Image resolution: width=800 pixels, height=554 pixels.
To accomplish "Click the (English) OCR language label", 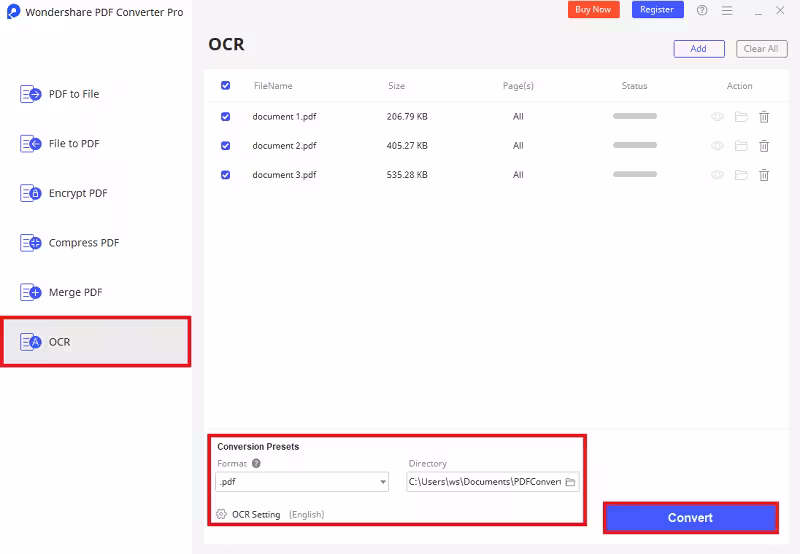I will click(307, 515).
